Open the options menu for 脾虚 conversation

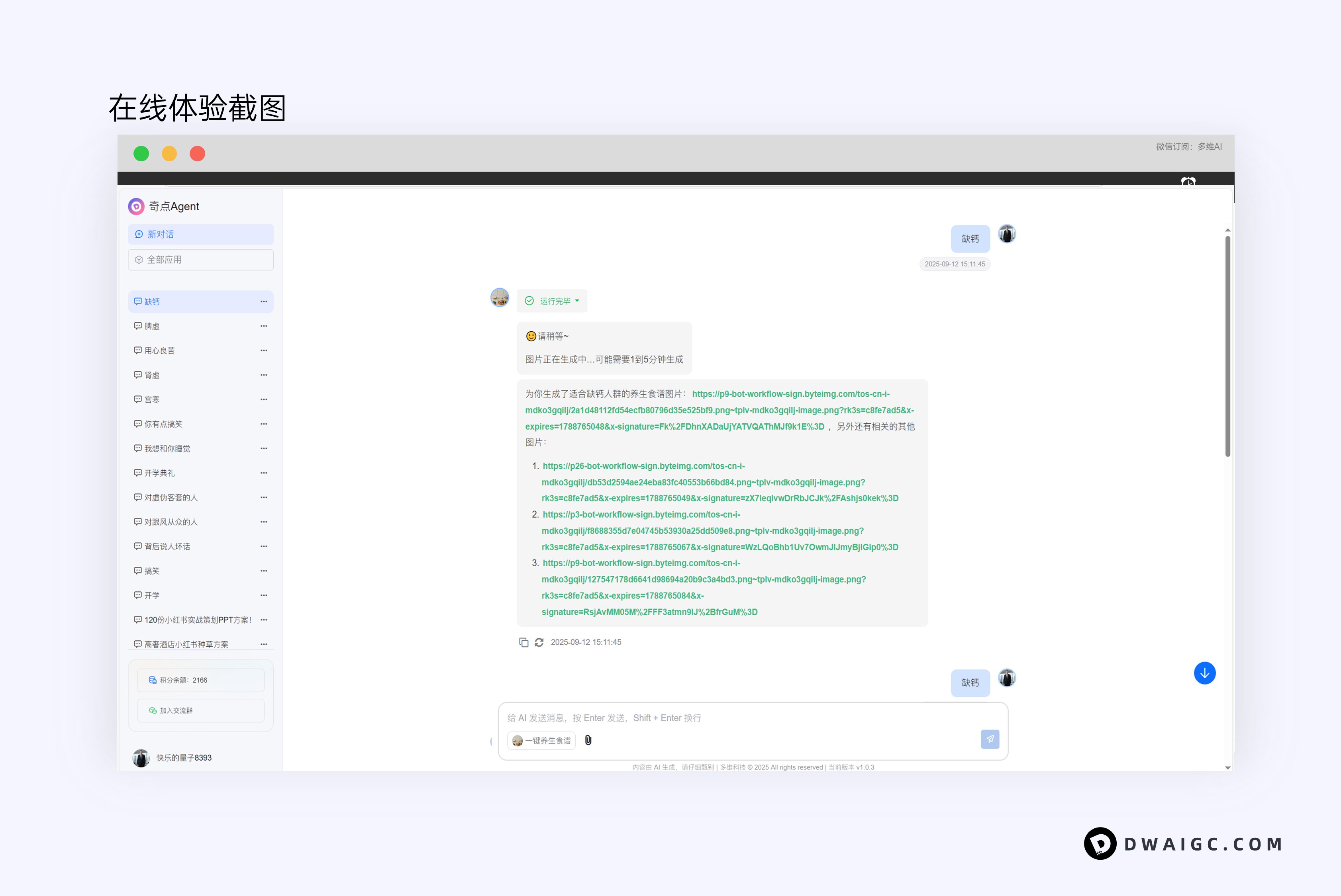click(263, 326)
